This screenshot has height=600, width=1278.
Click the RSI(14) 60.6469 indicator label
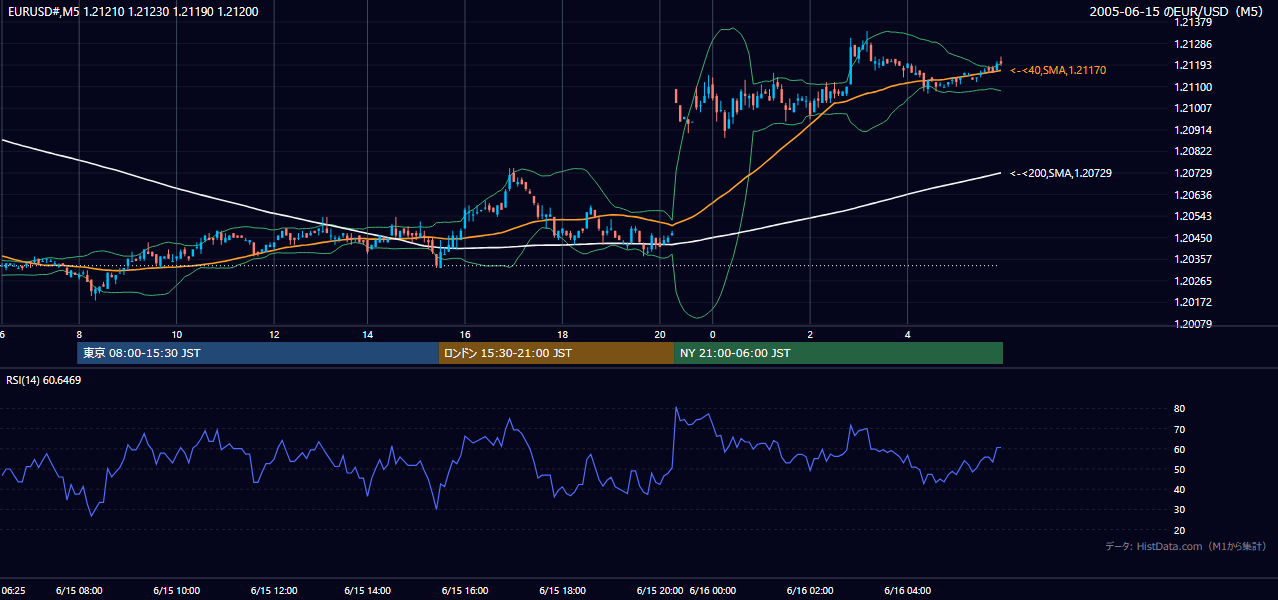44,380
